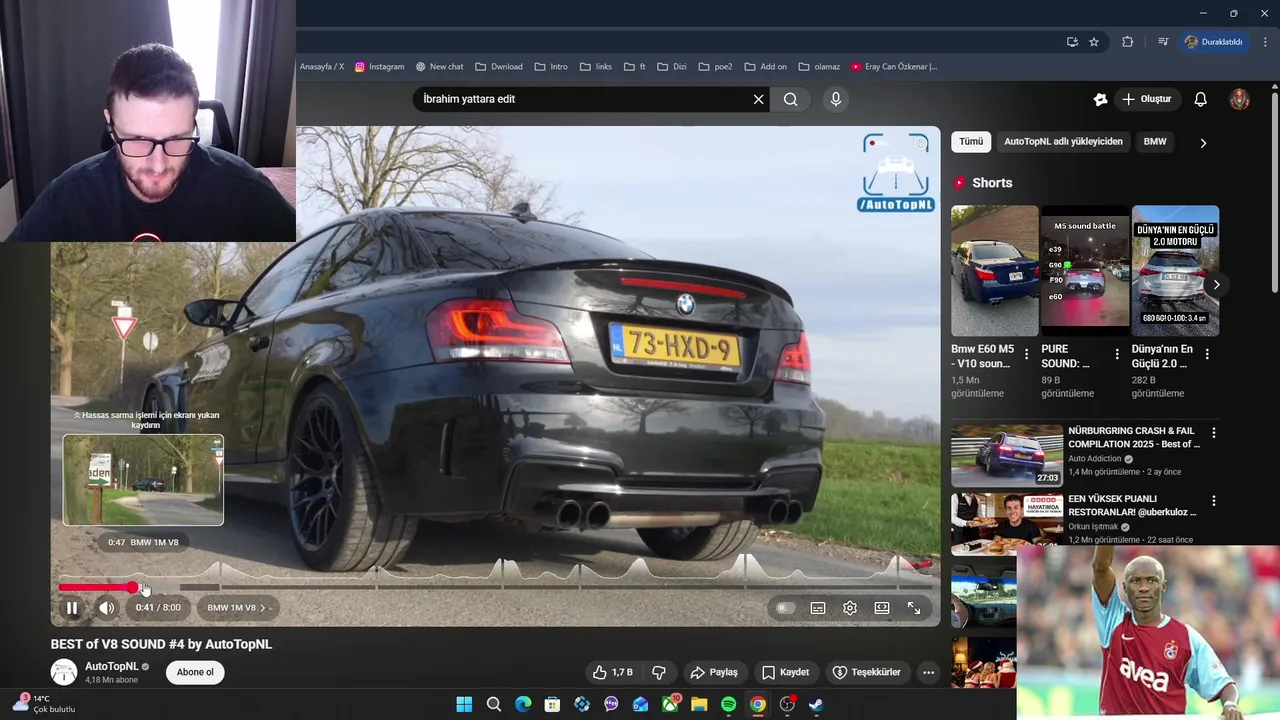
Task: Dislike the video with thumbs down
Action: pos(659,672)
